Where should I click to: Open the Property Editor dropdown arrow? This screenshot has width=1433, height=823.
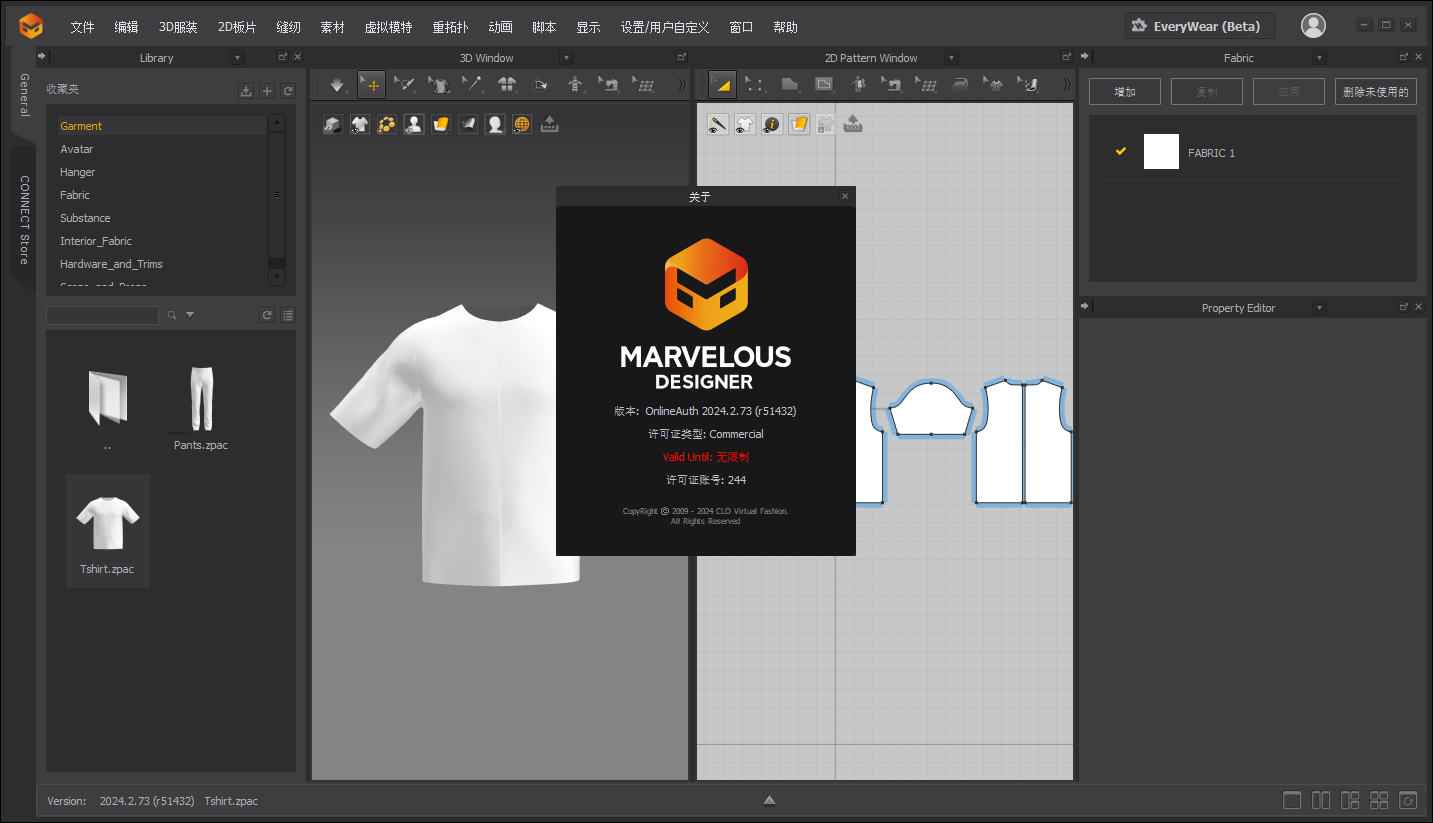(1319, 308)
